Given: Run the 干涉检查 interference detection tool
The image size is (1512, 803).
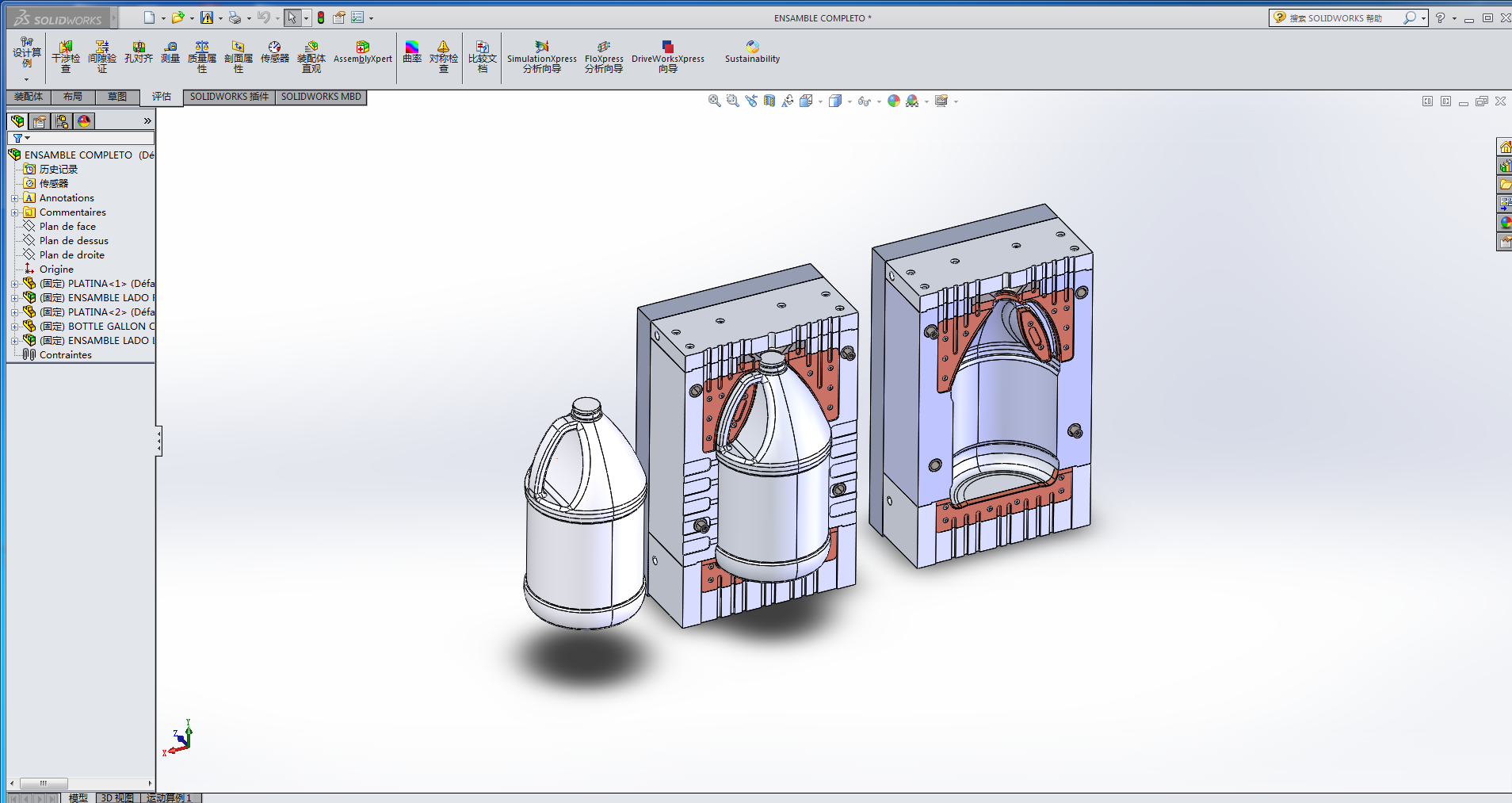Looking at the screenshot, I should pos(66,57).
